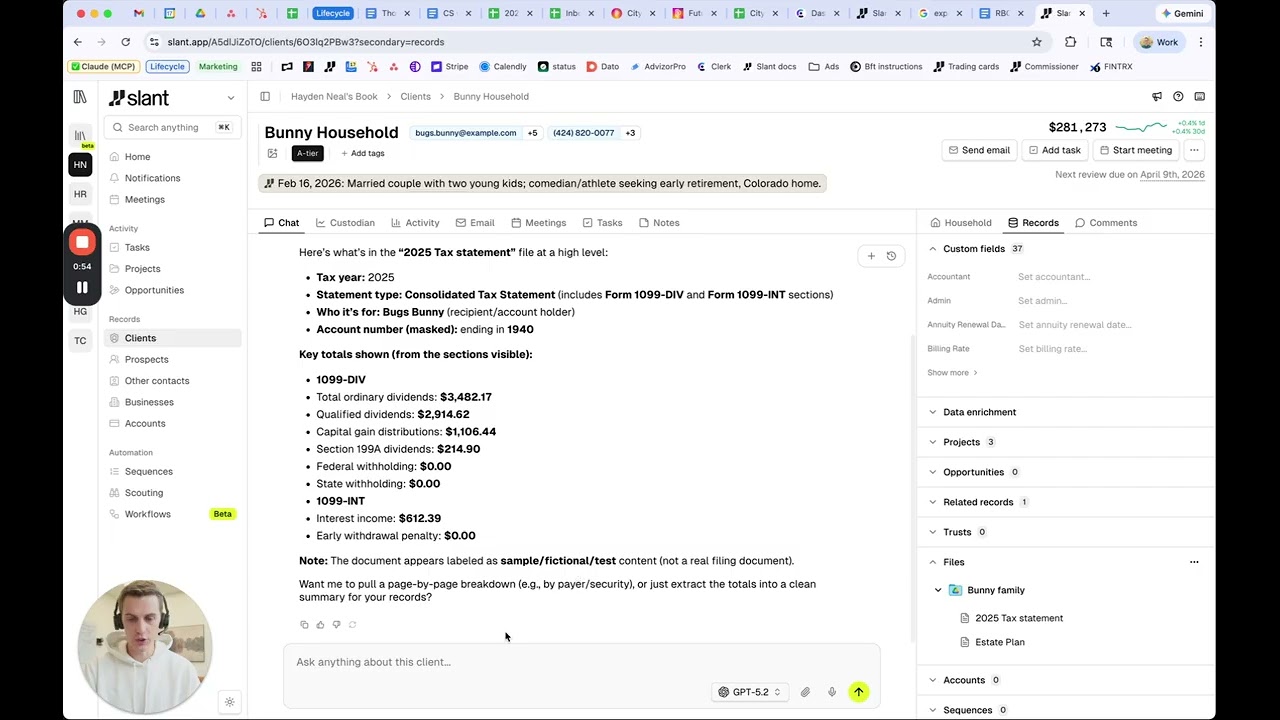Screen dimensions: 1280x720
Task: Go back in browser
Action: coord(77,42)
